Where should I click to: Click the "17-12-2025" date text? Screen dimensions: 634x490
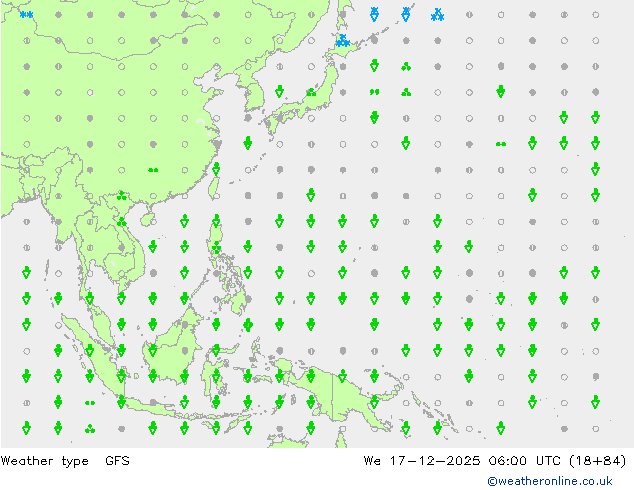(x=435, y=460)
